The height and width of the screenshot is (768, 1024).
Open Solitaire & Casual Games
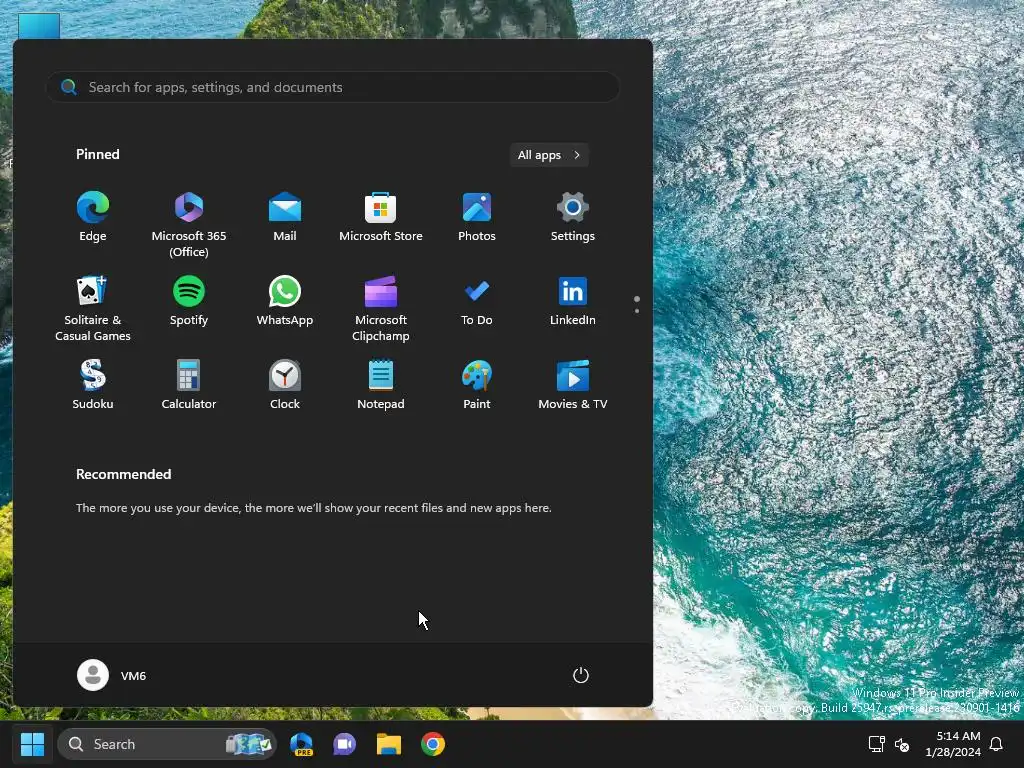coord(93,308)
